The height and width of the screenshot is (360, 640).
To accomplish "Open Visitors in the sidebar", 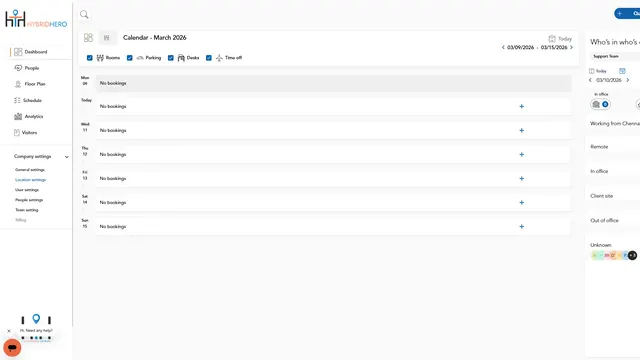I will [25, 133].
